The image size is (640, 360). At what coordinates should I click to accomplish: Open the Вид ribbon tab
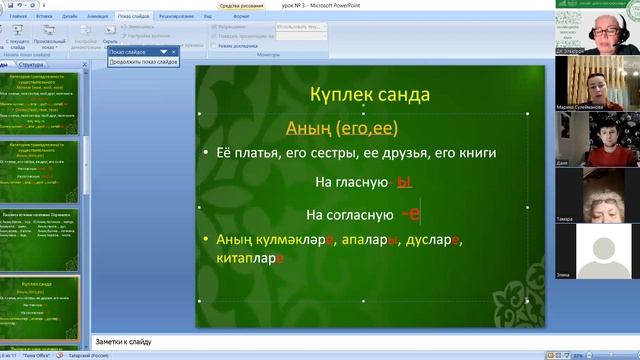coord(208,16)
